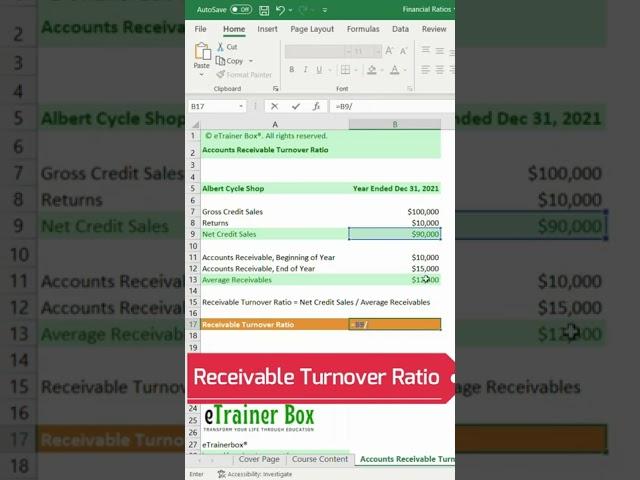The width and height of the screenshot is (640, 480).
Task: Switch to Course Content sheet tab
Action: pos(320,459)
